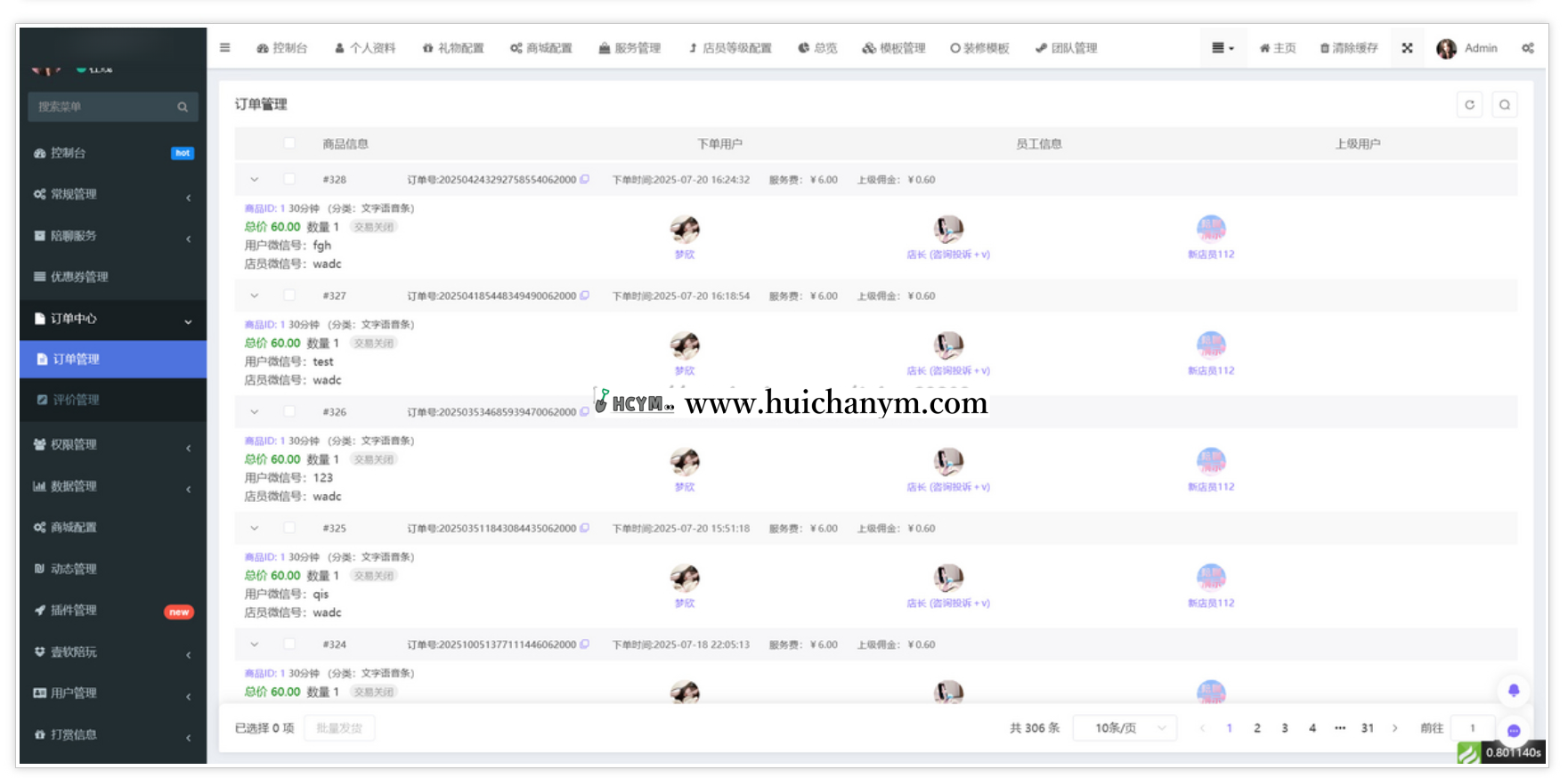Open the settings gears icon beside Admin
Screen dimensions: 1568x778
[1528, 48]
